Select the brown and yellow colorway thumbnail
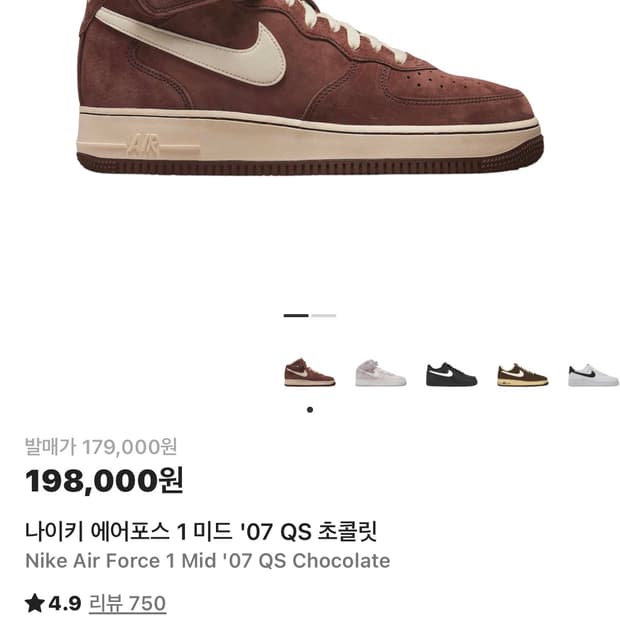The image size is (620, 620). pos(522,374)
